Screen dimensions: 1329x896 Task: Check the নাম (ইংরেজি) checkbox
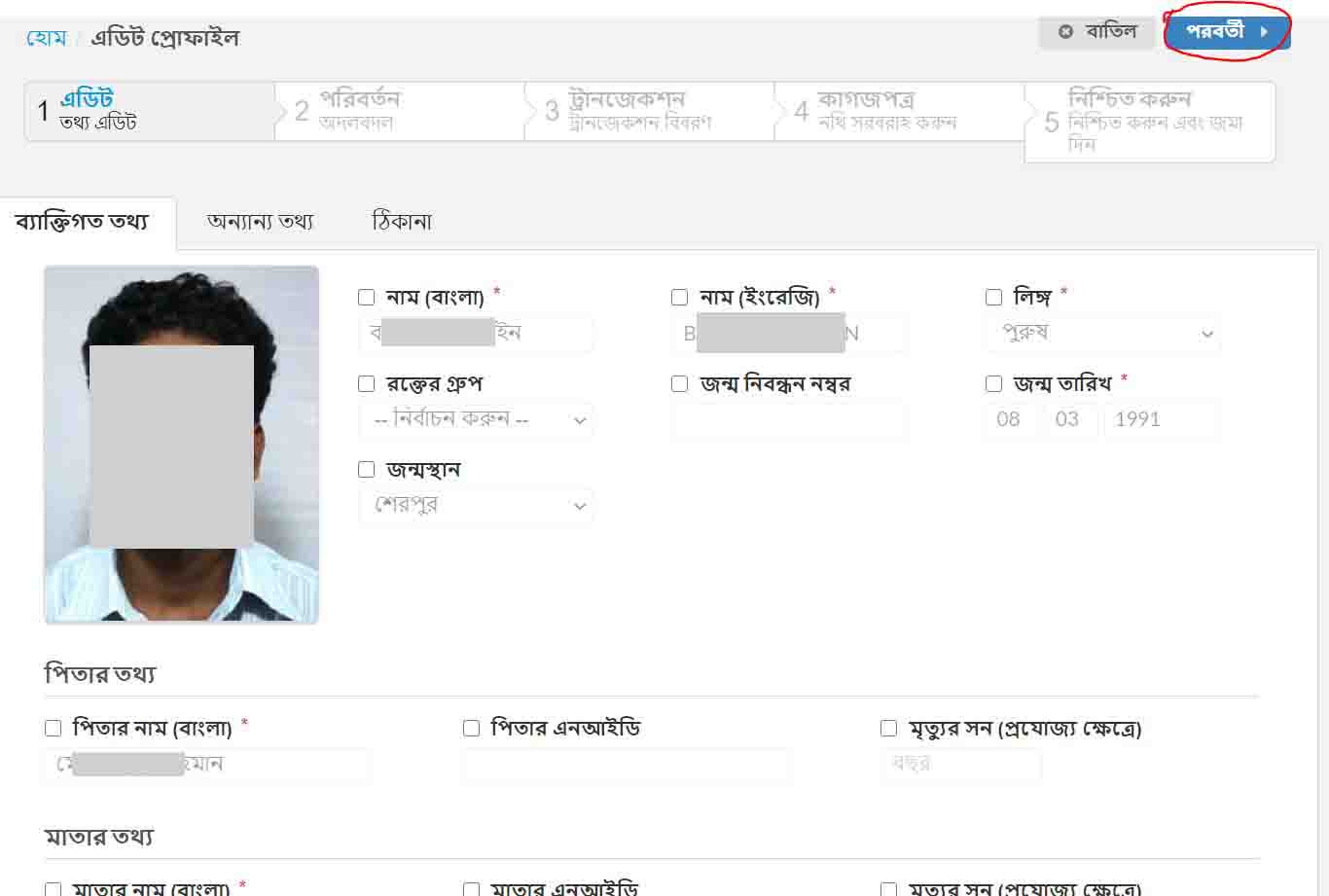(x=679, y=297)
